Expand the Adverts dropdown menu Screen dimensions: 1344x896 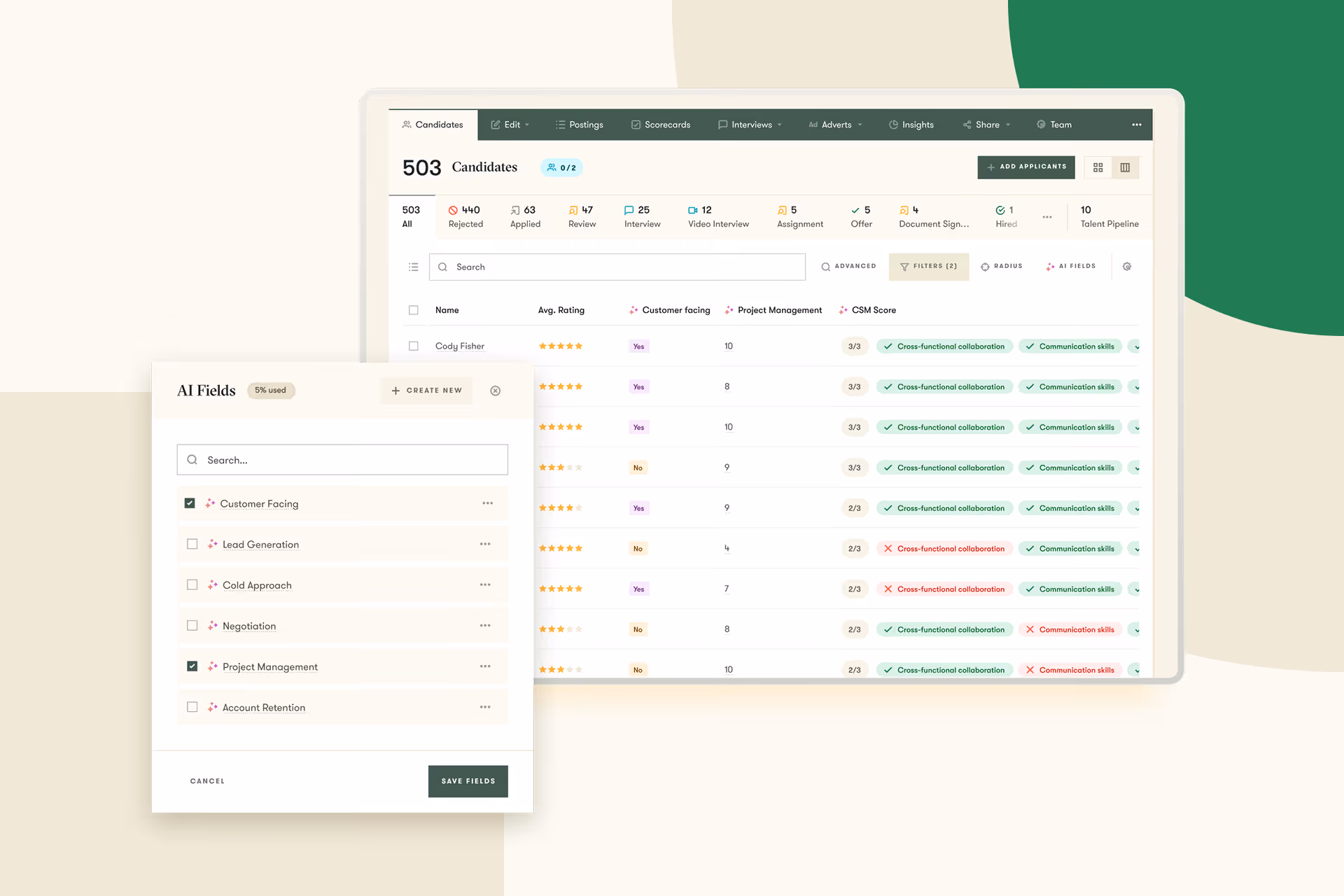coord(836,125)
